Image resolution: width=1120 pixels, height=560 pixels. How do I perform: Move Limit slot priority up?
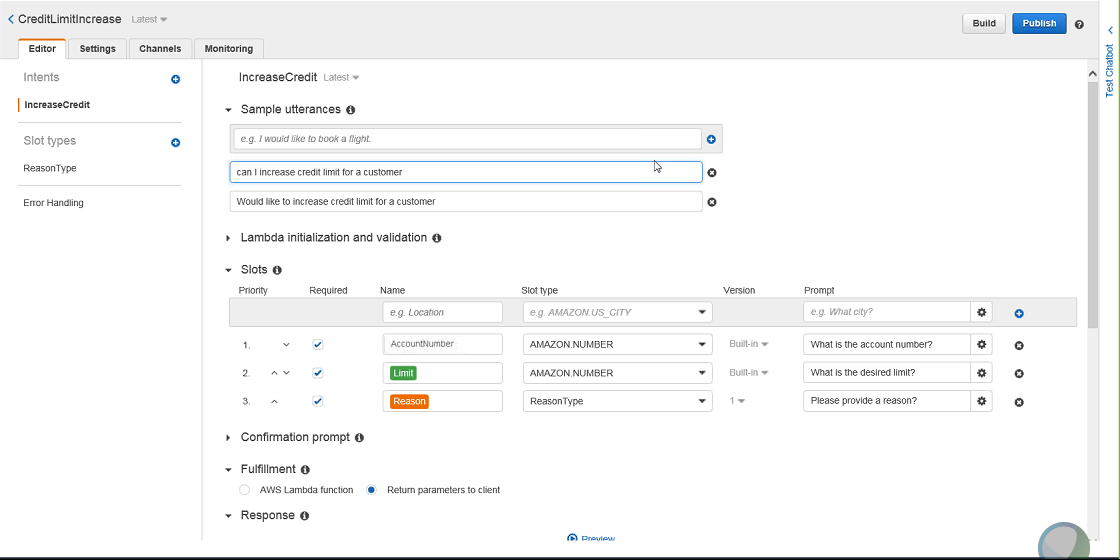[273, 373]
